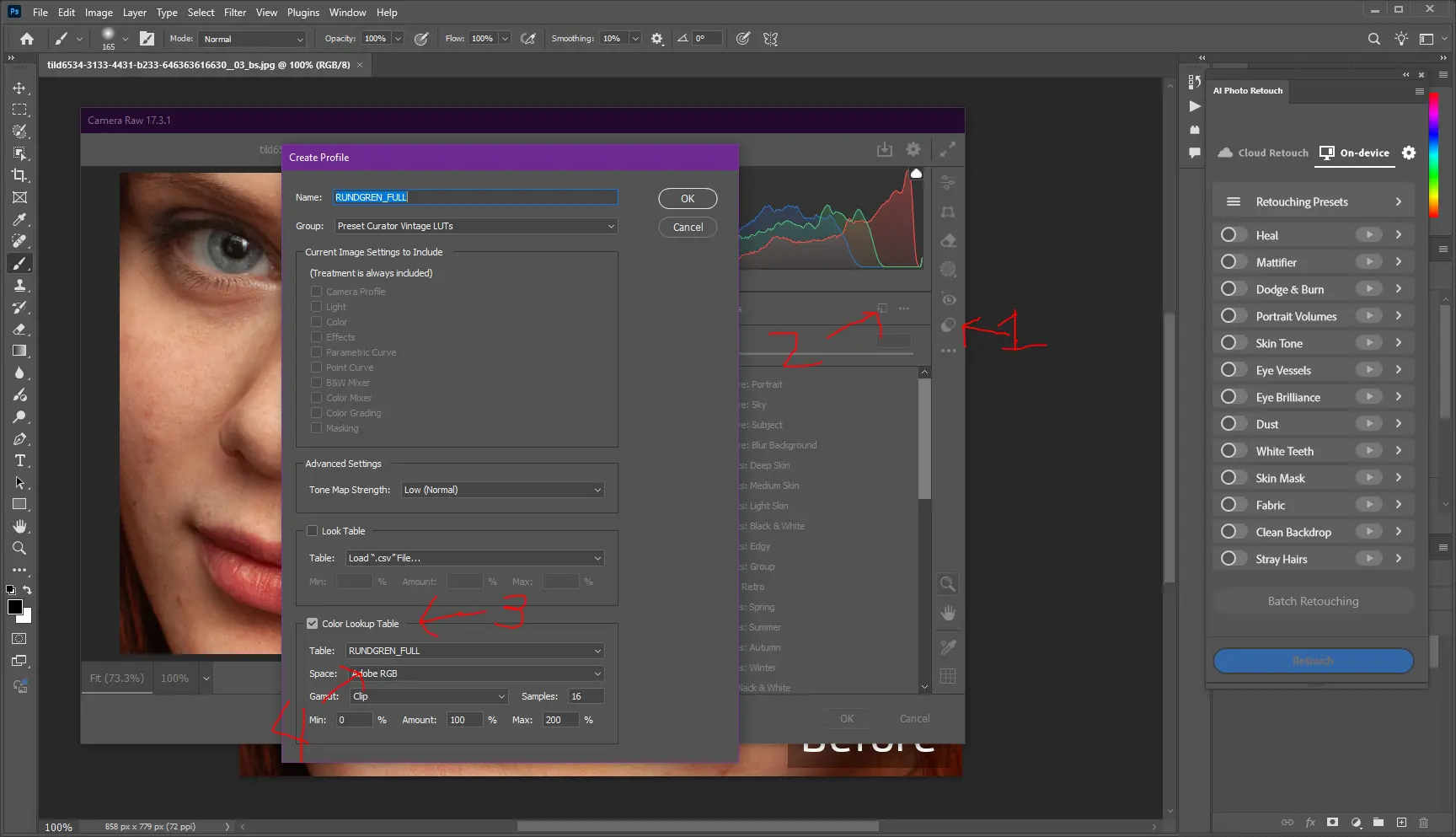The height and width of the screenshot is (837, 1456).
Task: Open the File menu
Action: pyautogui.click(x=40, y=13)
